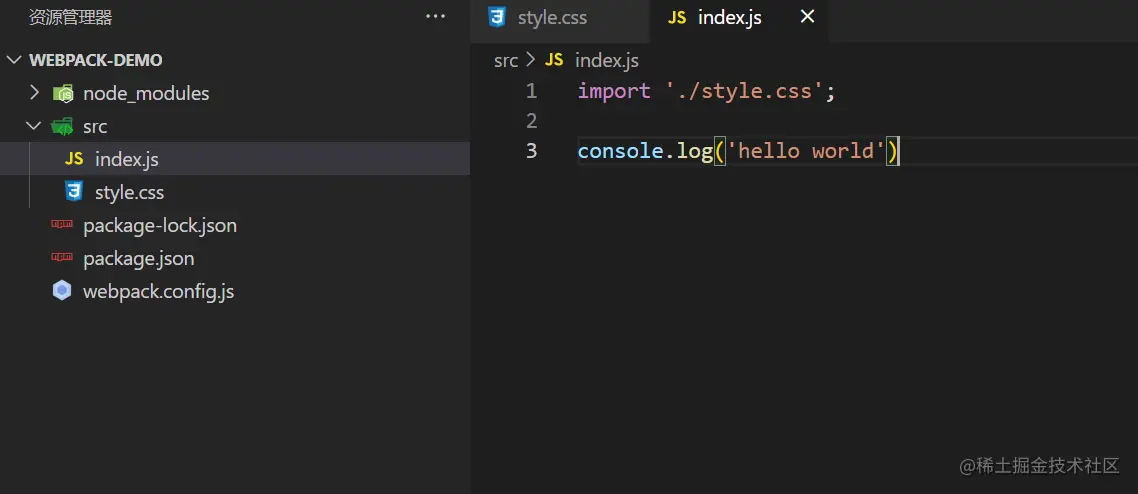This screenshot has height=494, width=1138.
Task: Switch to the style.css tab
Action: 552,18
